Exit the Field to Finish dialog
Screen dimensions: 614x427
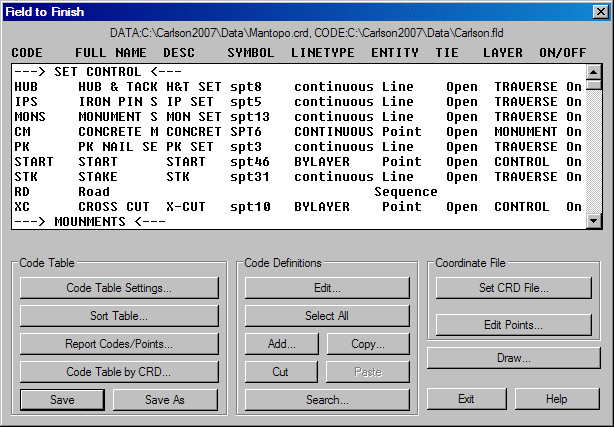(x=466, y=399)
